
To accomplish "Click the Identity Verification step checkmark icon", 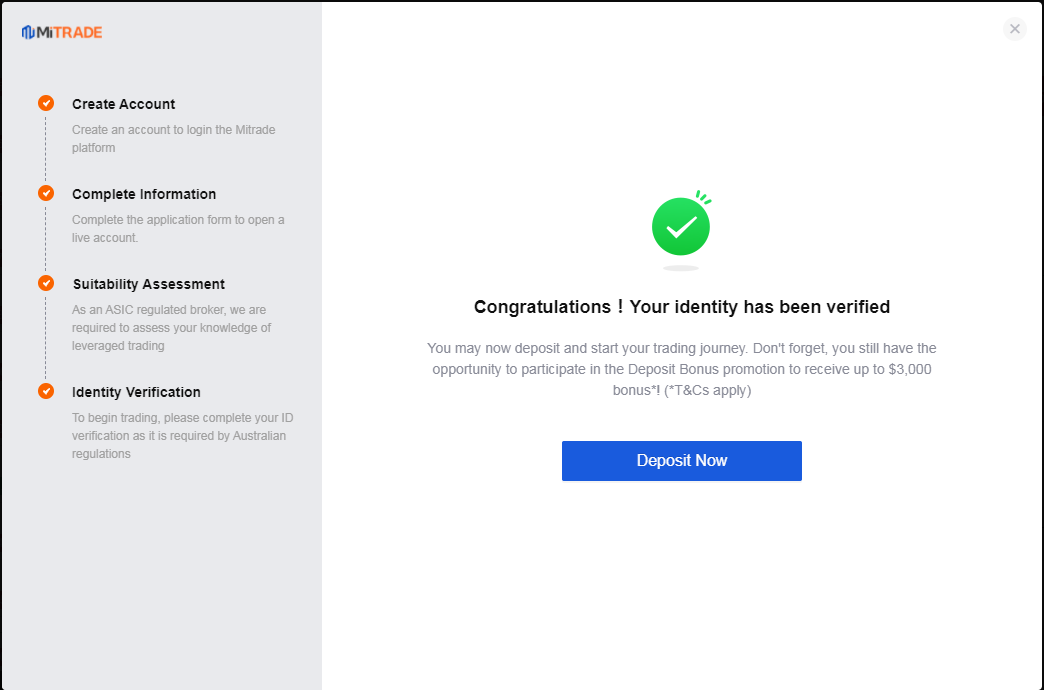I will point(46,391).
